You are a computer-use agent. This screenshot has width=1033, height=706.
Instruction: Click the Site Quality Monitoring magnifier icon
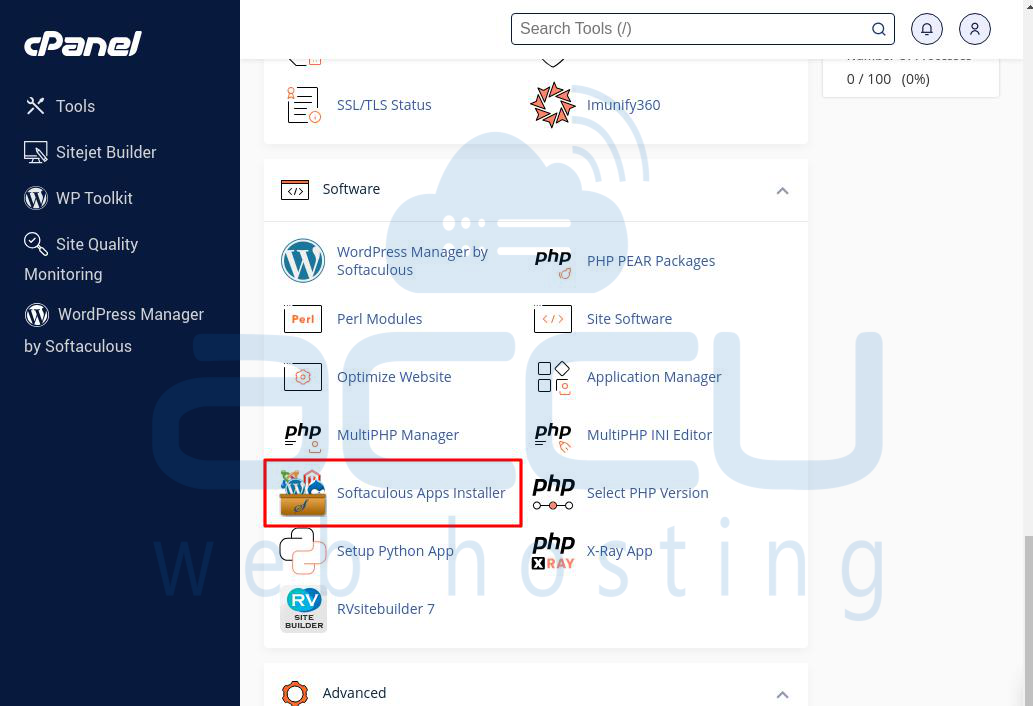(36, 244)
